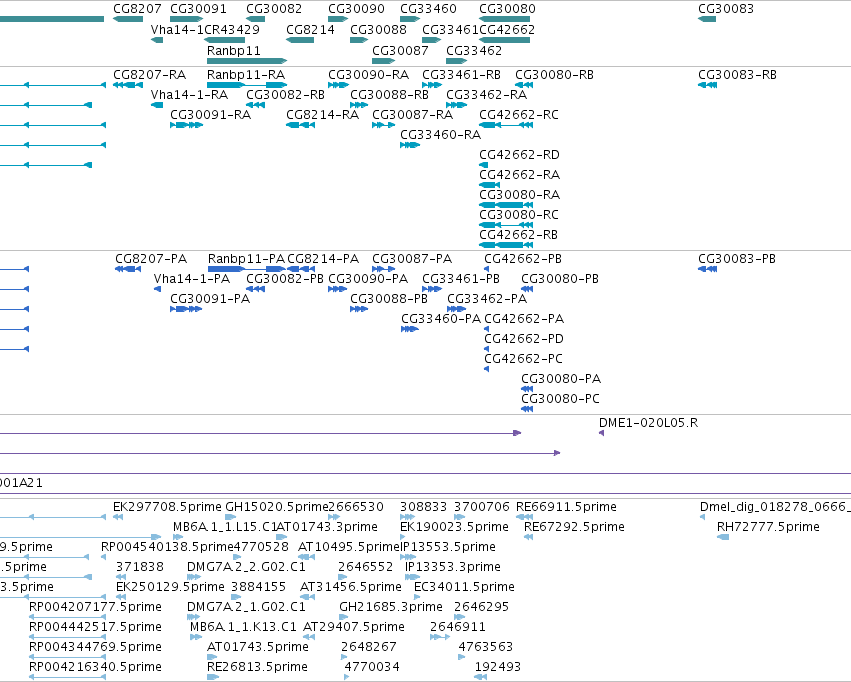Select the DME1-020L05.R BAC end label
851x682 pixels.
coord(648,422)
